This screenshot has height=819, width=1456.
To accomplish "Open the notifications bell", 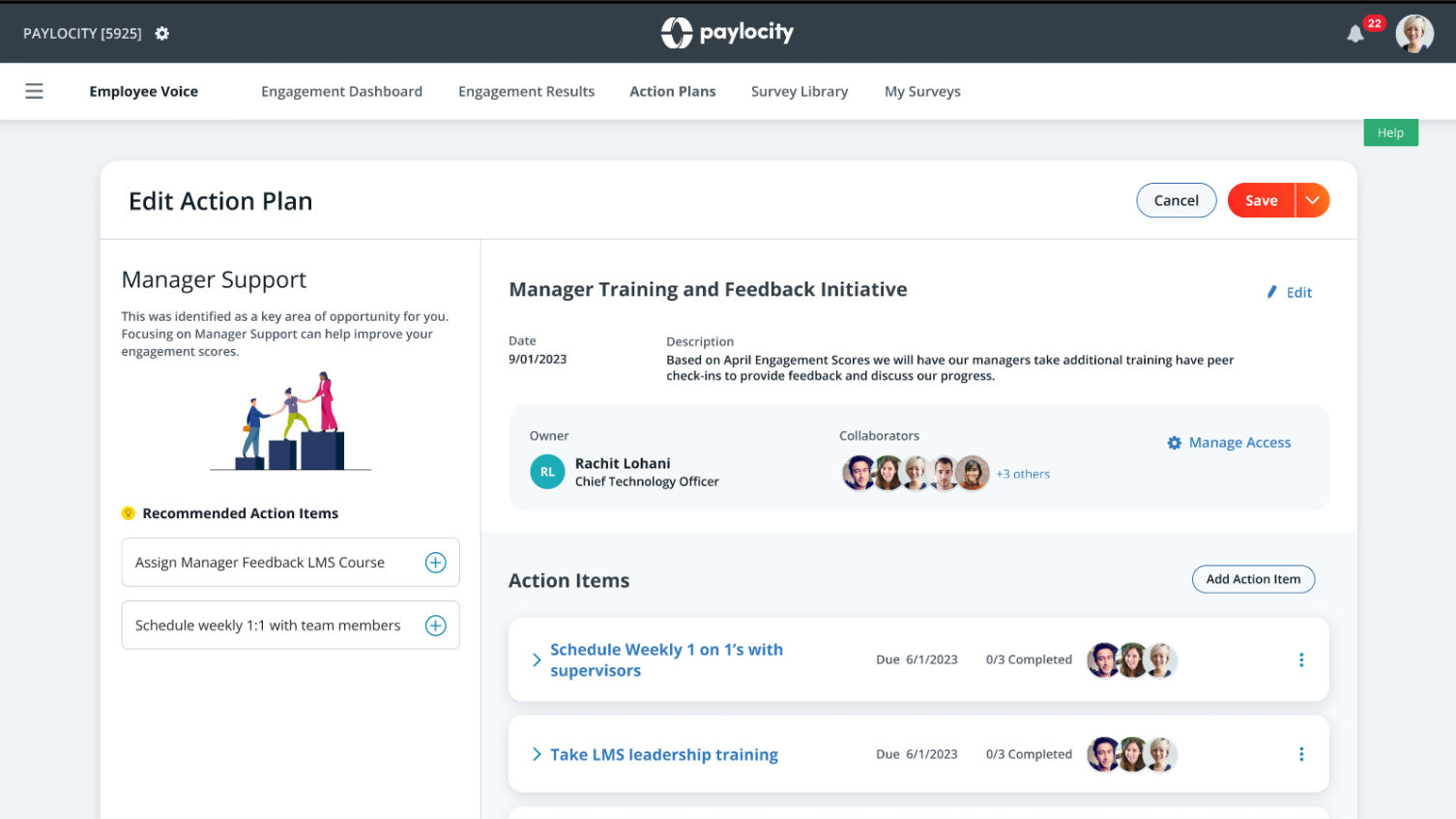I will [x=1355, y=35].
